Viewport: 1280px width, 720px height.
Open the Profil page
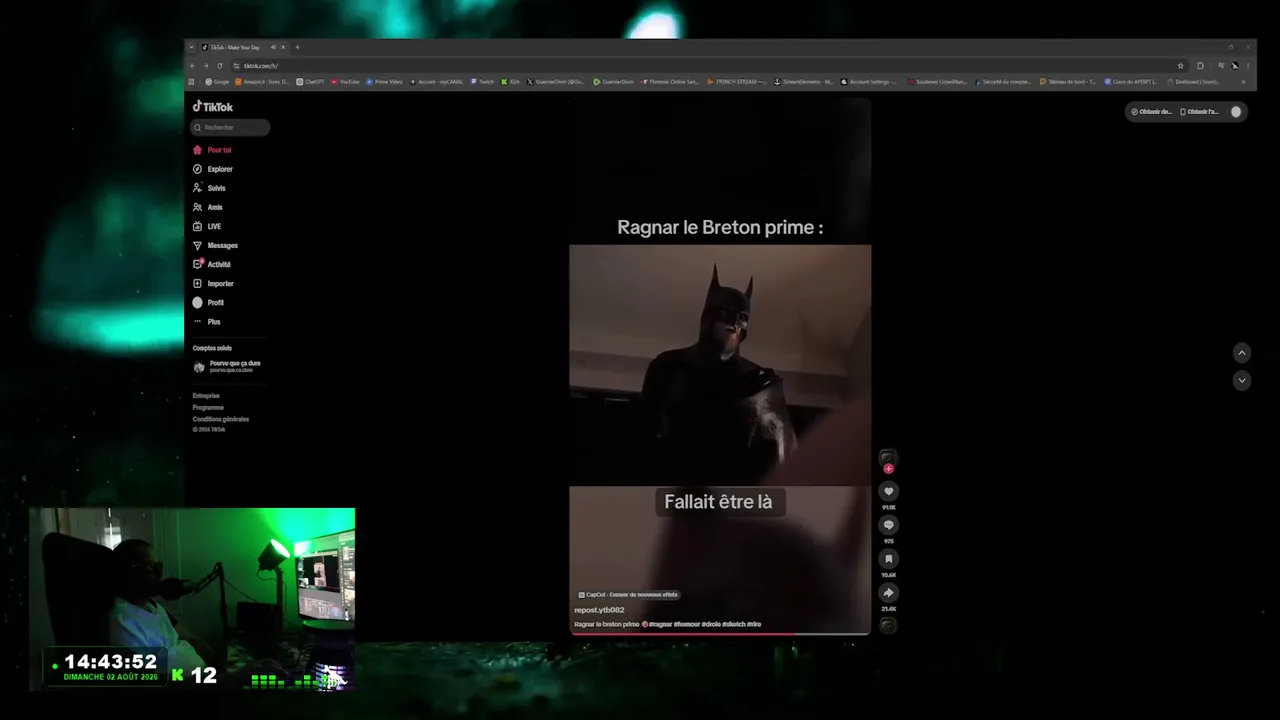[x=208, y=302]
